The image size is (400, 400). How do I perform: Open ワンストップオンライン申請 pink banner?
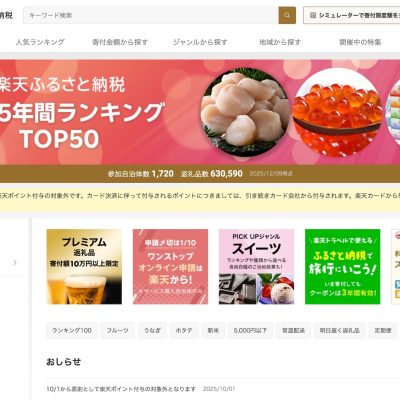tap(170, 267)
